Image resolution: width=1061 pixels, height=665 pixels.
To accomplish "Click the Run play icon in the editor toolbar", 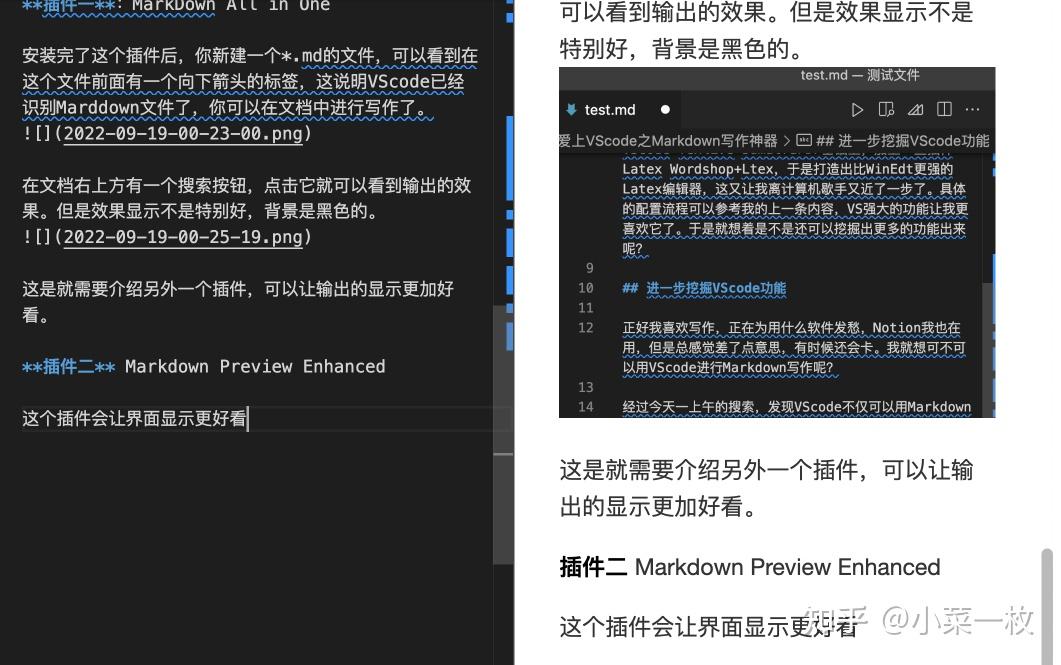I will point(857,110).
